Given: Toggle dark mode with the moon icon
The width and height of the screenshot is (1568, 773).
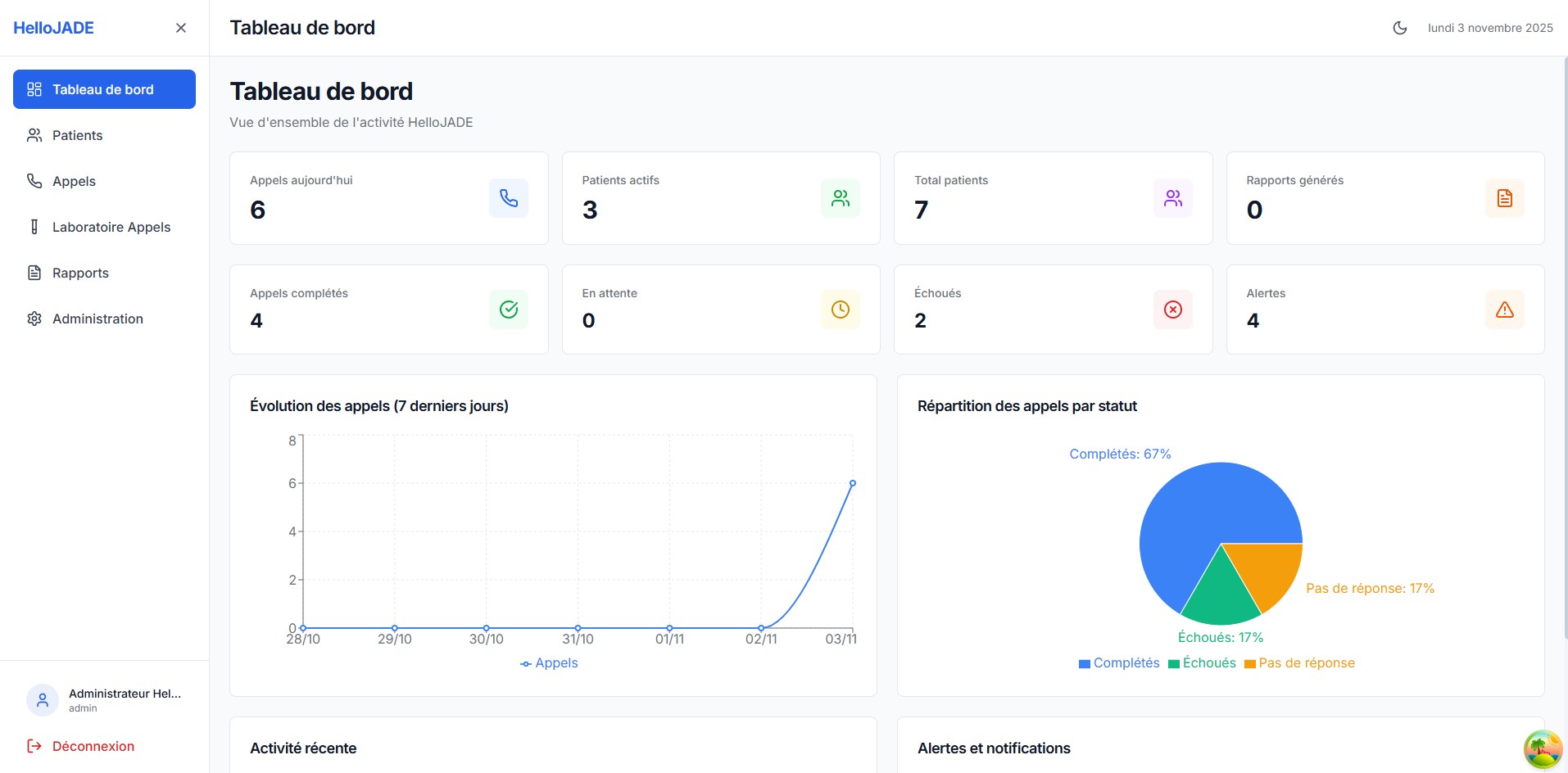Looking at the screenshot, I should (1400, 28).
